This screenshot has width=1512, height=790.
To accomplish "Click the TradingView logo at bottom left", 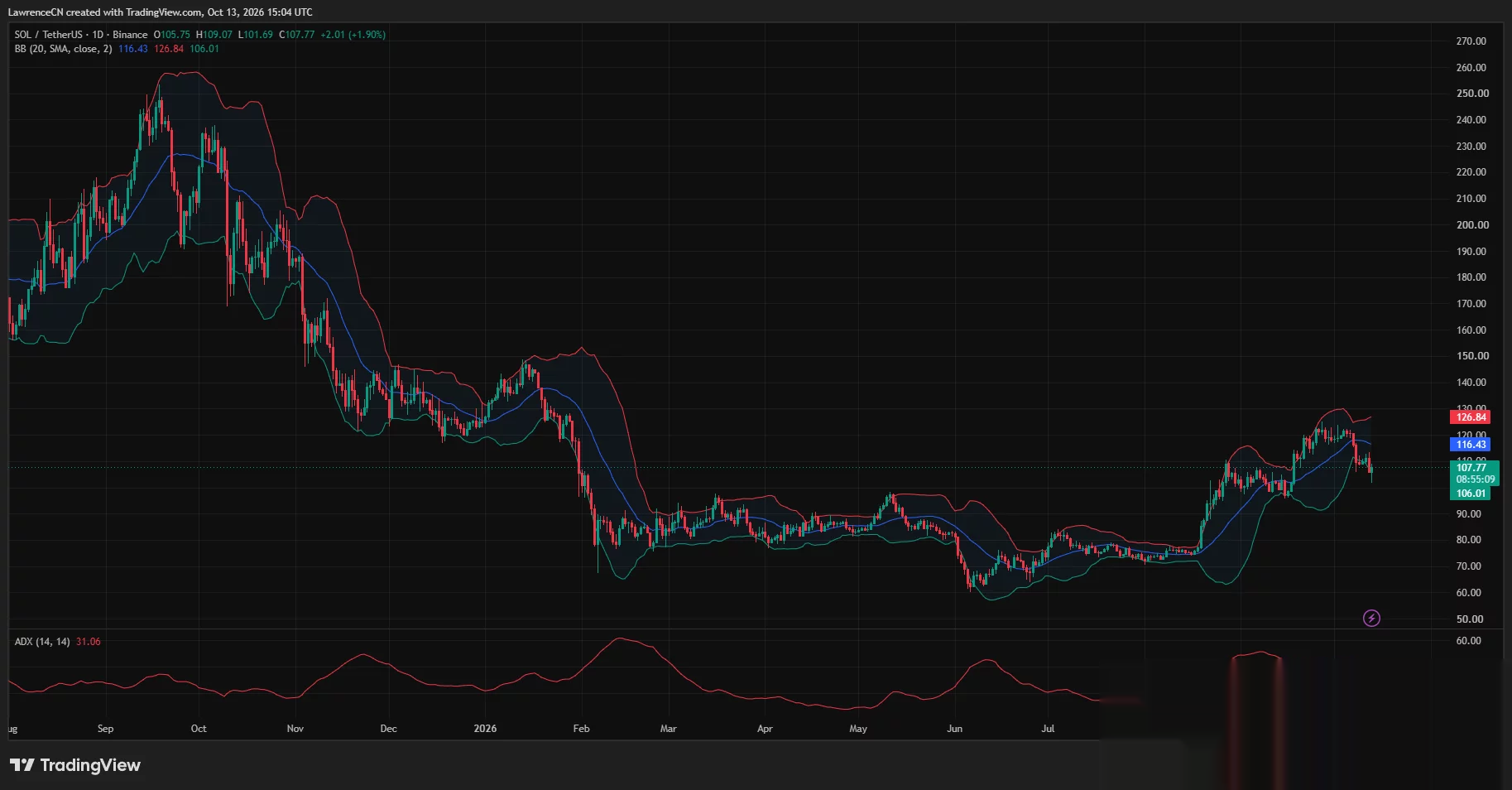I will 75,765.
